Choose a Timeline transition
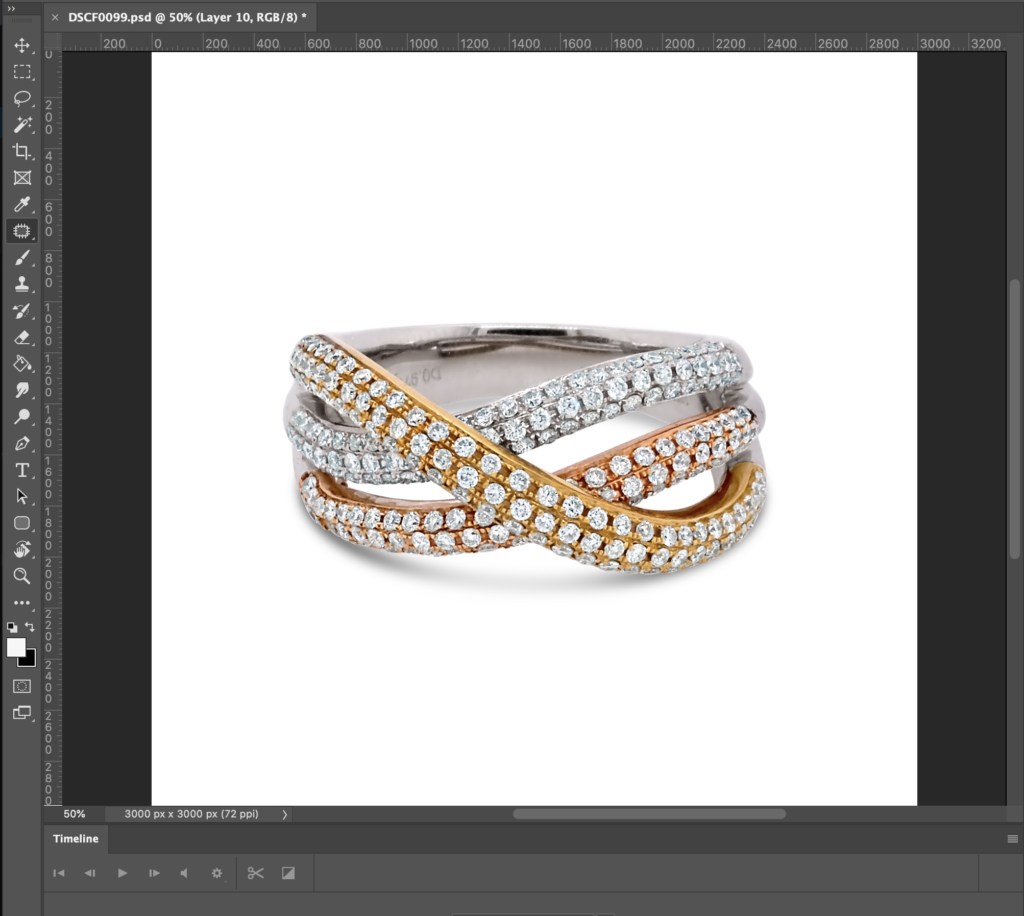Viewport: 1024px width, 916px height. point(288,873)
